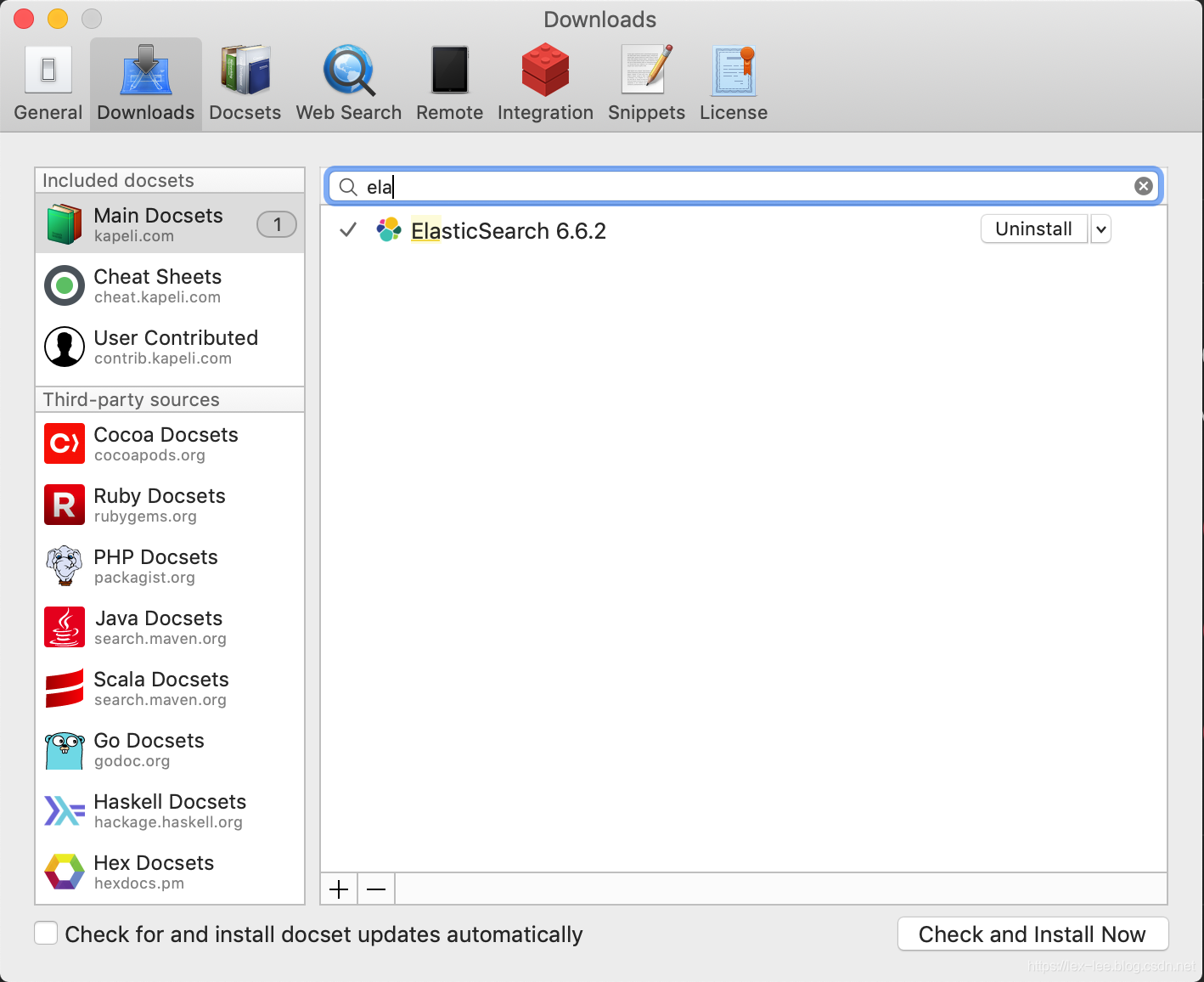The image size is (1204, 982).
Task: Focus the docset search field
Action: (744, 187)
